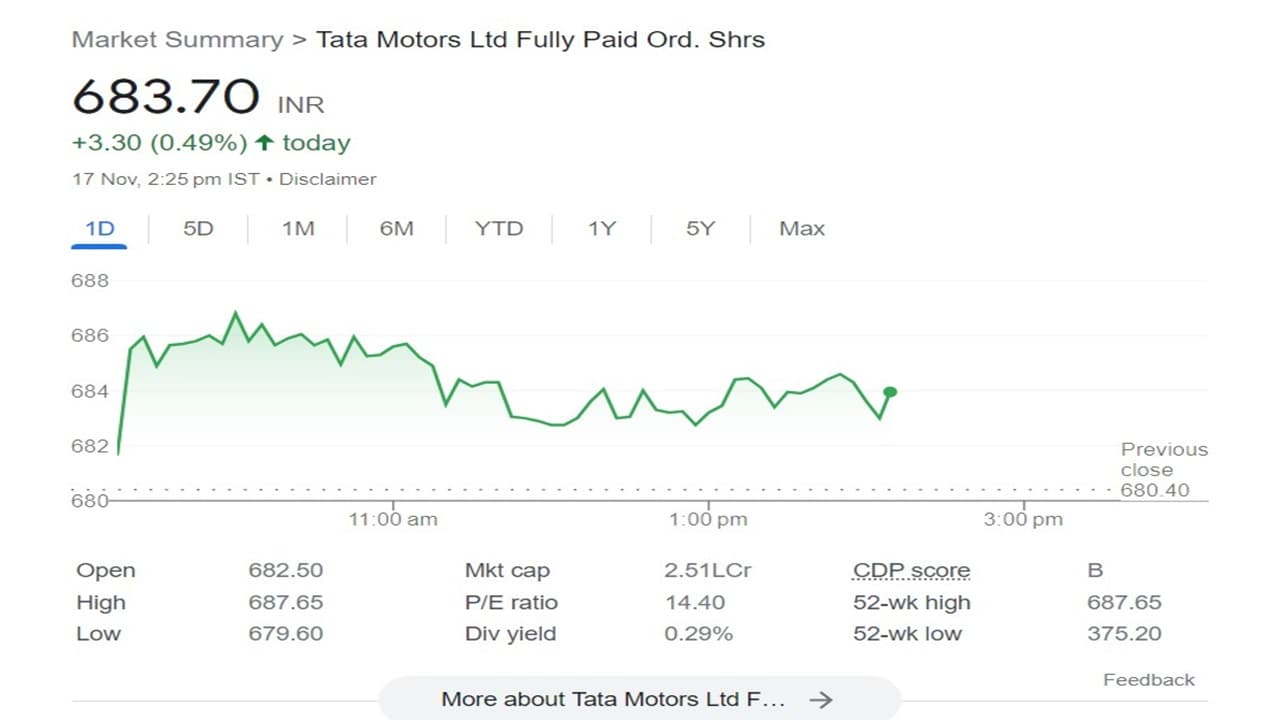
Task: Click the green up arrow icon
Action: (x=264, y=143)
